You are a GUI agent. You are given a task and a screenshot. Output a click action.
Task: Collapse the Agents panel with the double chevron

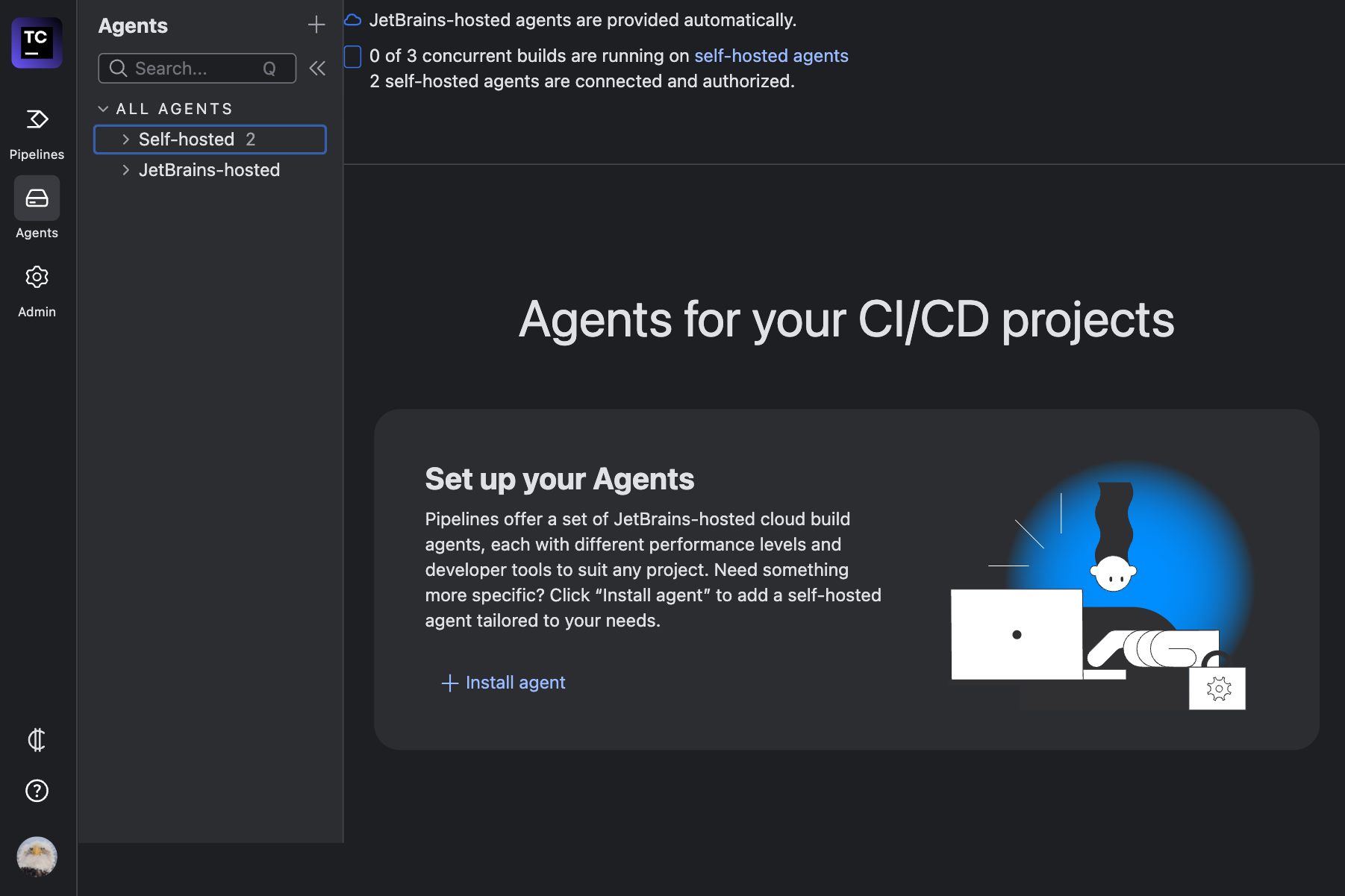[x=316, y=68]
